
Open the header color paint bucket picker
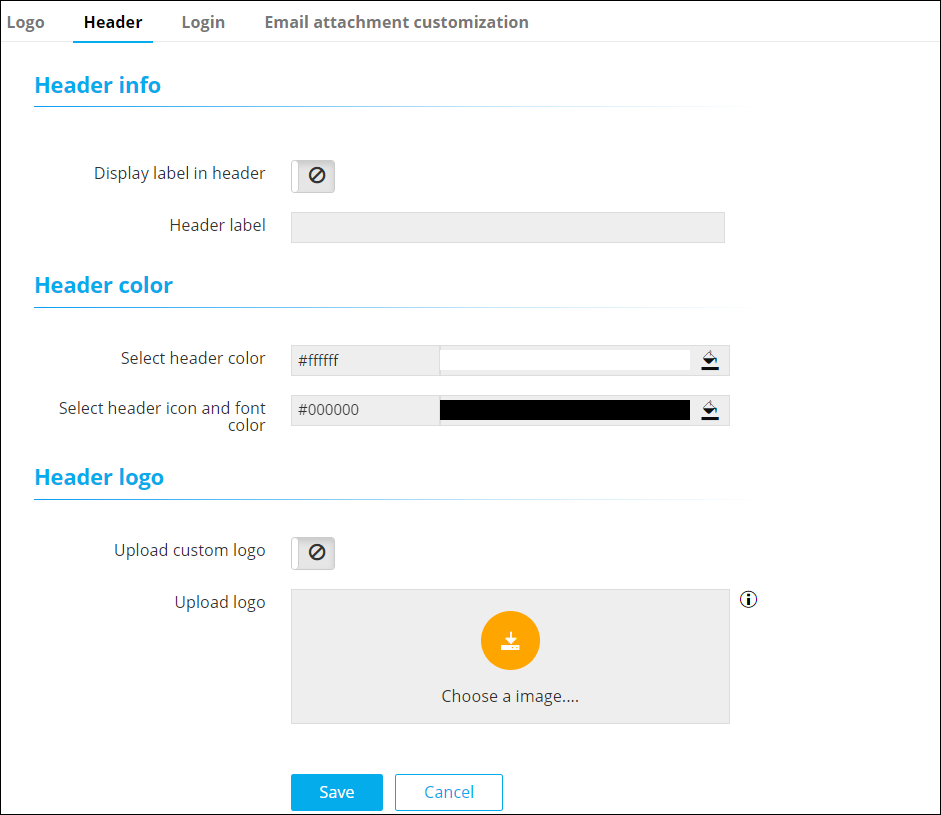click(710, 360)
